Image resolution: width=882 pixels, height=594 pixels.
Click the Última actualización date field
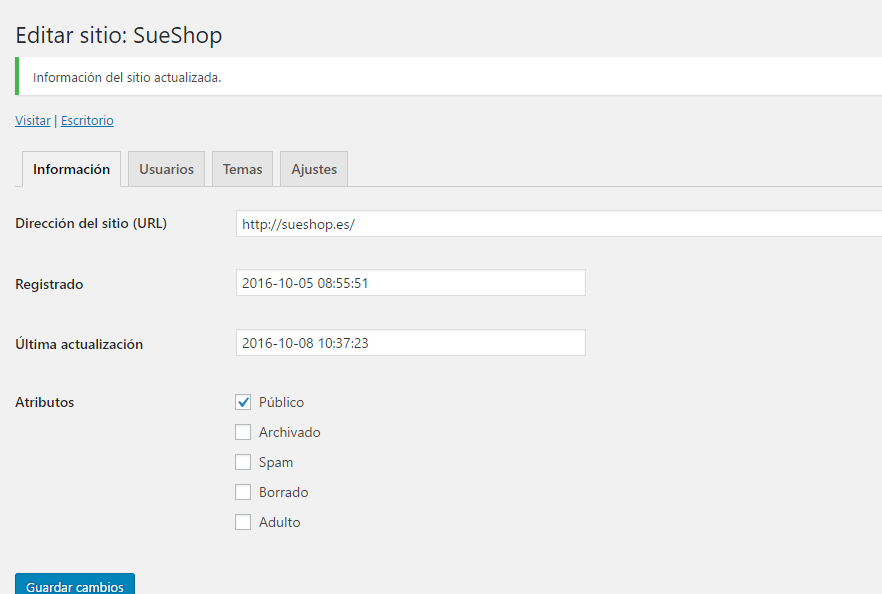click(411, 343)
